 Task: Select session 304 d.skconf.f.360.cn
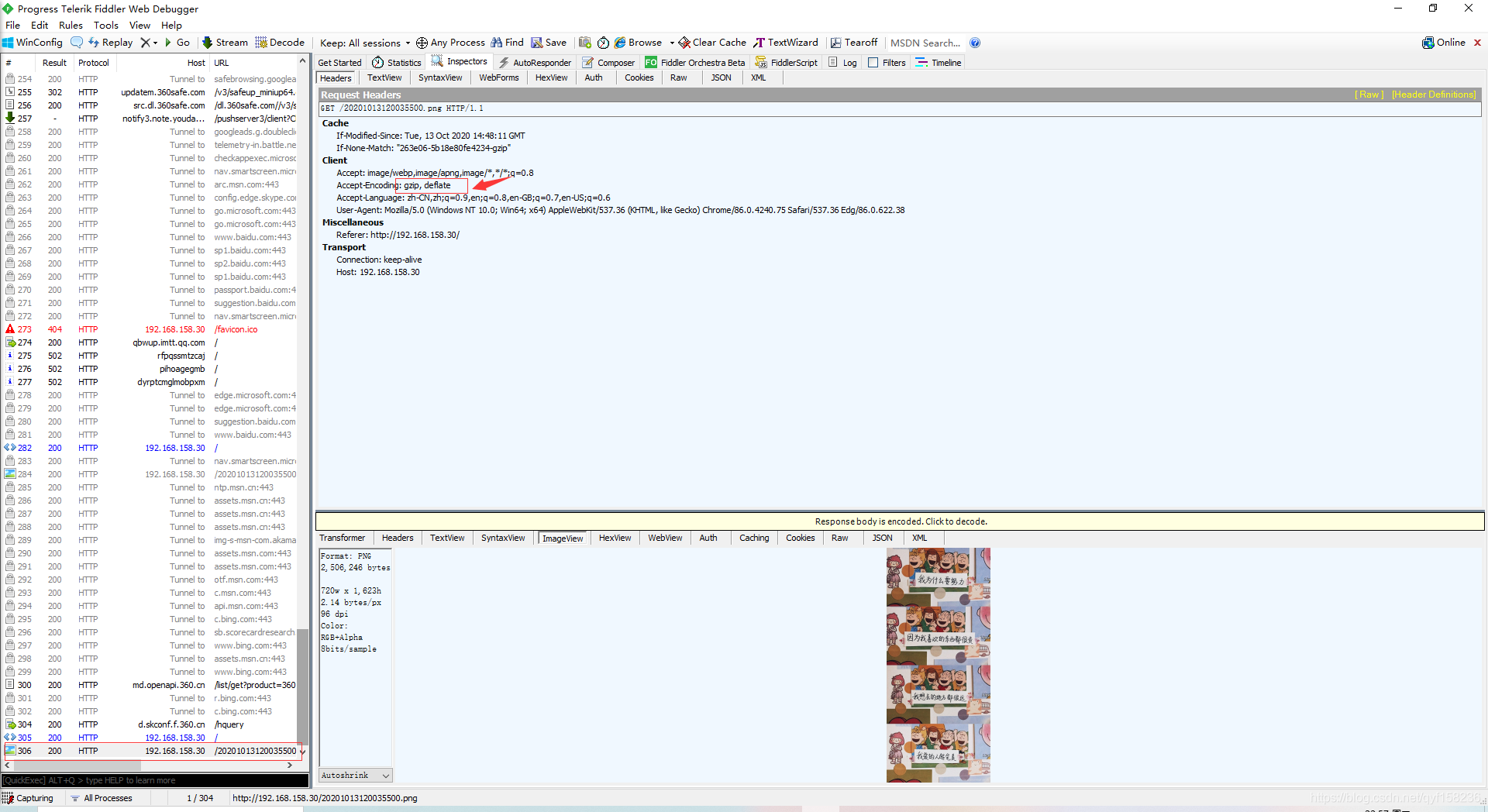pos(151,724)
